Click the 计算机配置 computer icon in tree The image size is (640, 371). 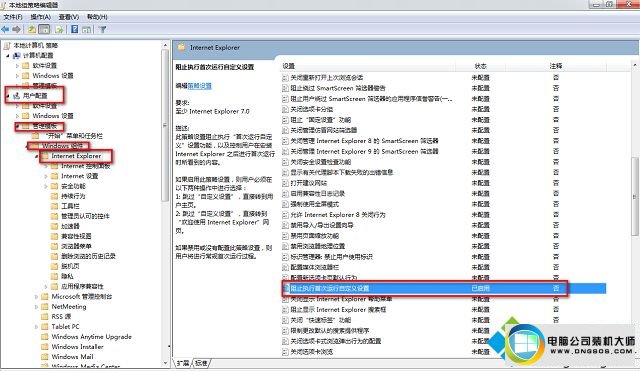pyautogui.click(x=17, y=55)
